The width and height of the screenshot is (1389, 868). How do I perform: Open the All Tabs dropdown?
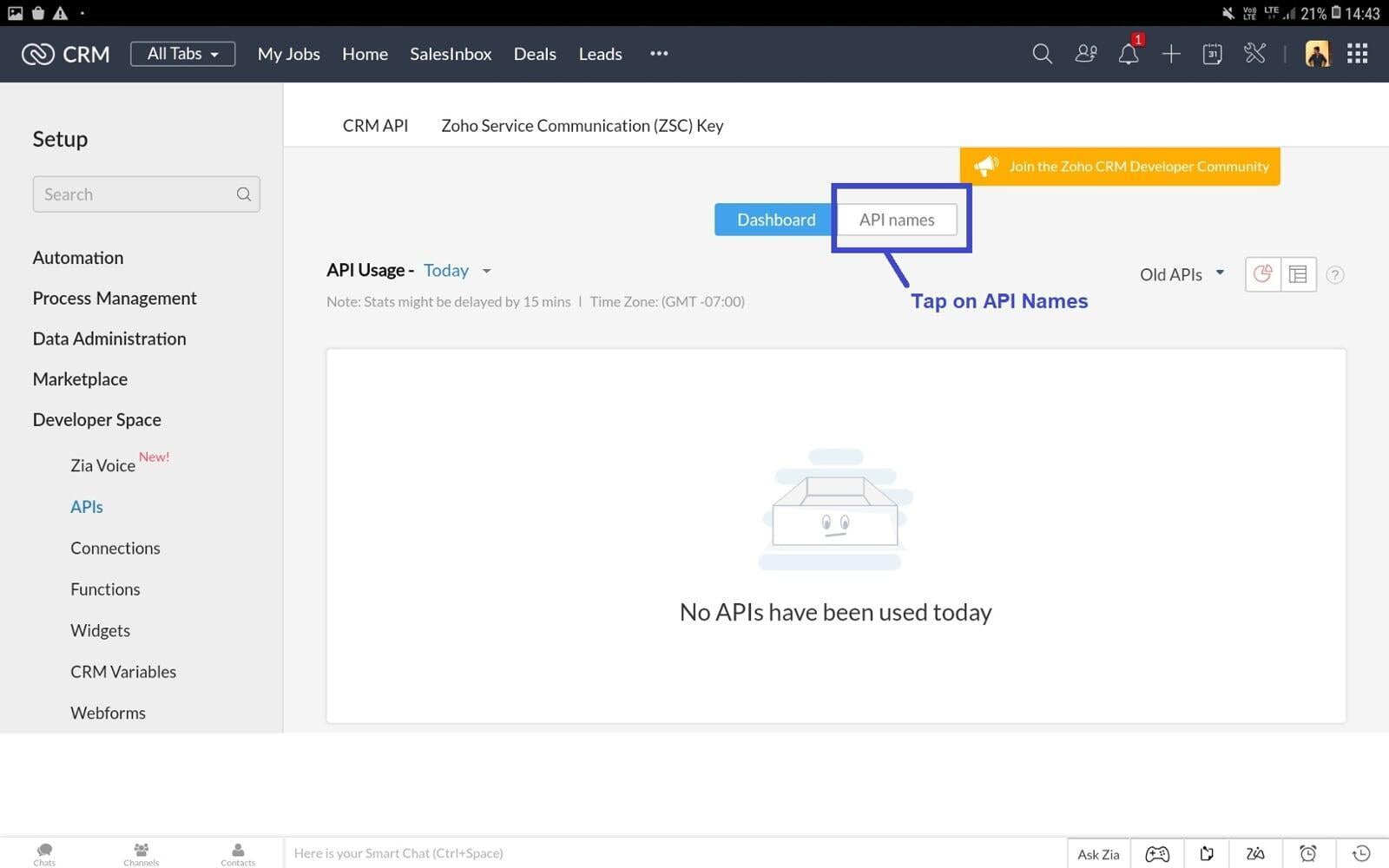(x=183, y=54)
